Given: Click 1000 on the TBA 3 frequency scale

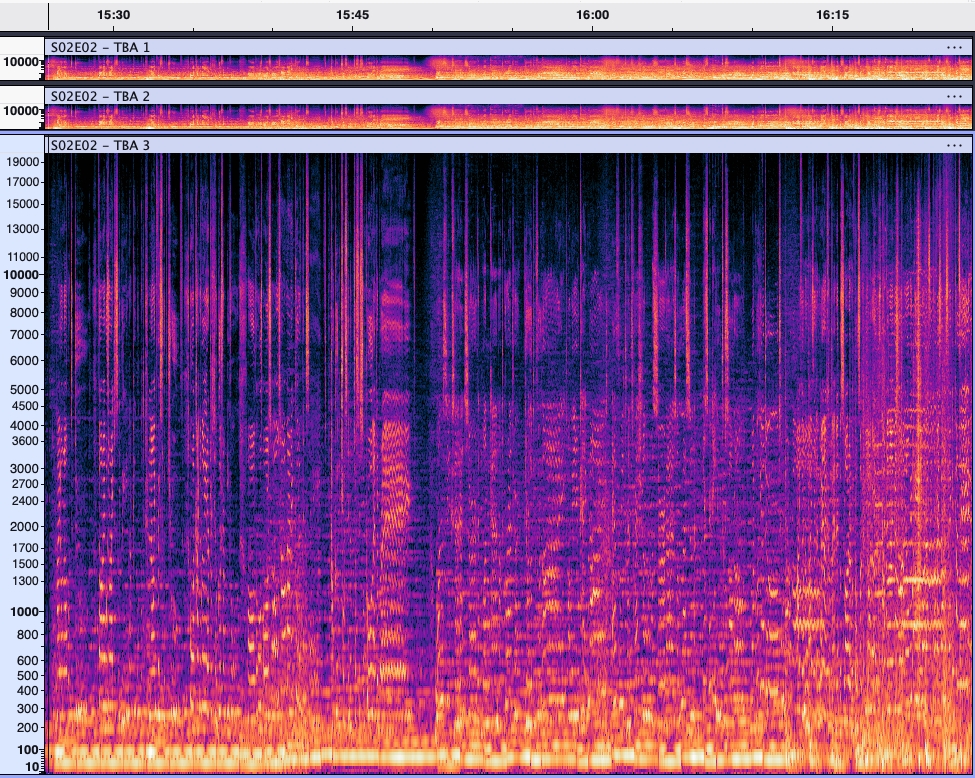Looking at the screenshot, I should point(26,611).
